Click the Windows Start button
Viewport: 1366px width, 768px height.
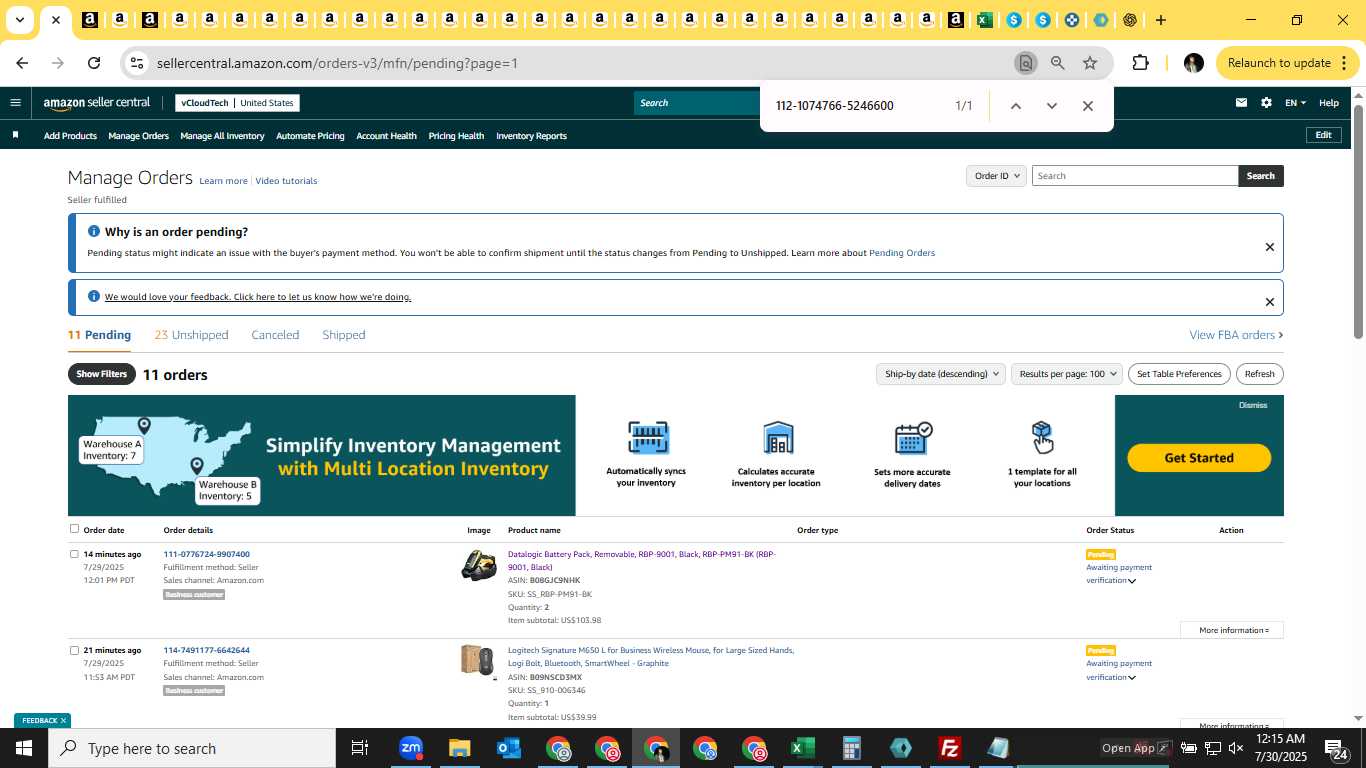coord(23,748)
